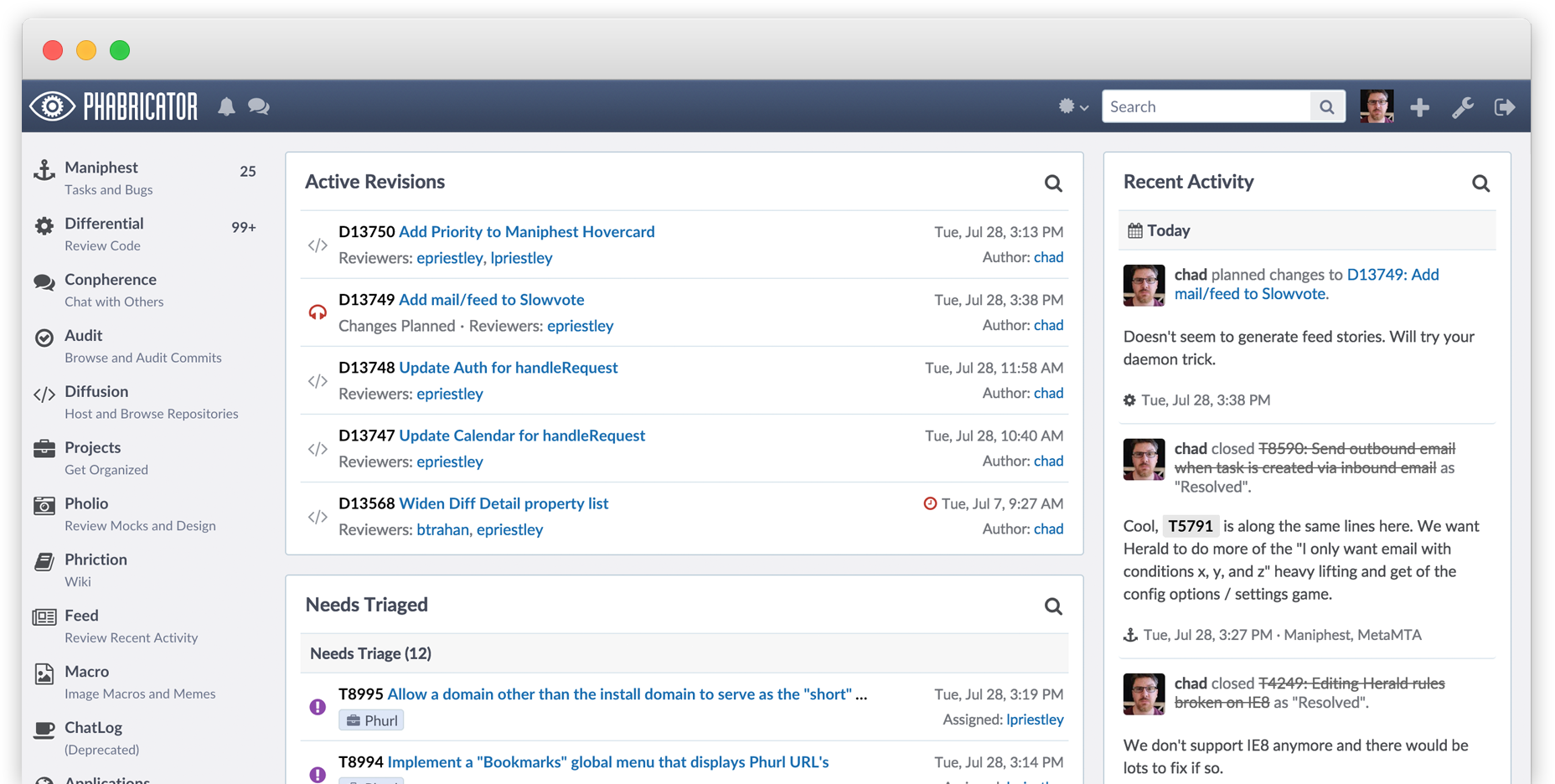Click reviewer btrahan on D13568
1555x784 pixels.
click(442, 529)
